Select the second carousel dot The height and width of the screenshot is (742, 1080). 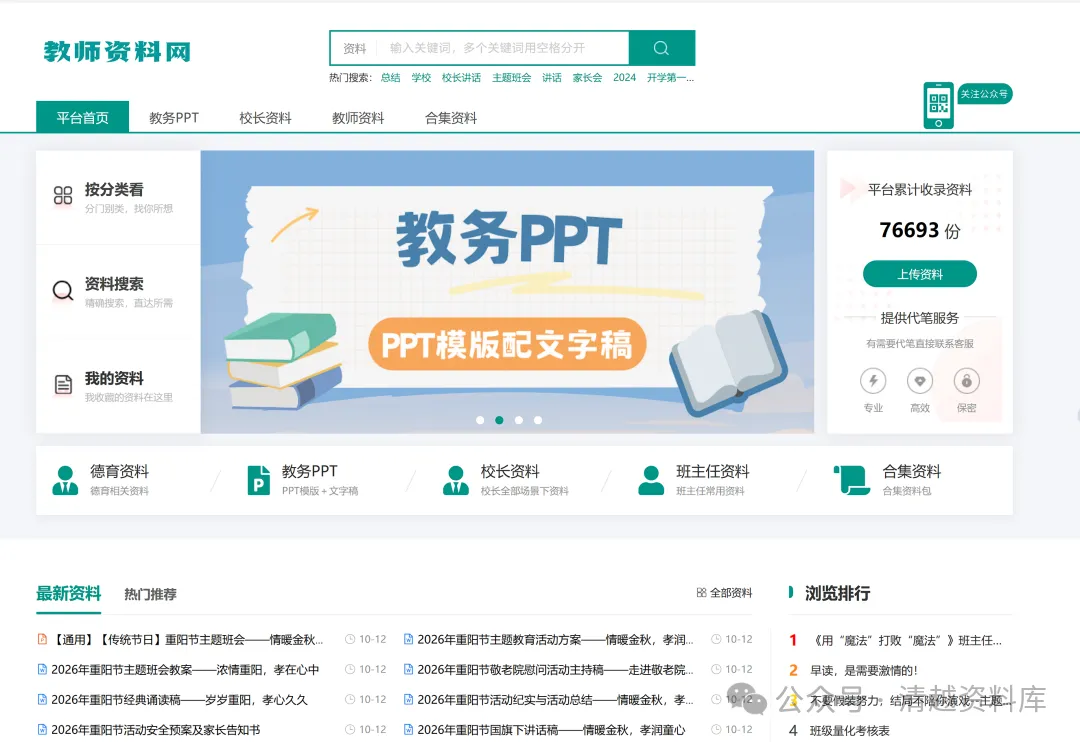click(499, 420)
